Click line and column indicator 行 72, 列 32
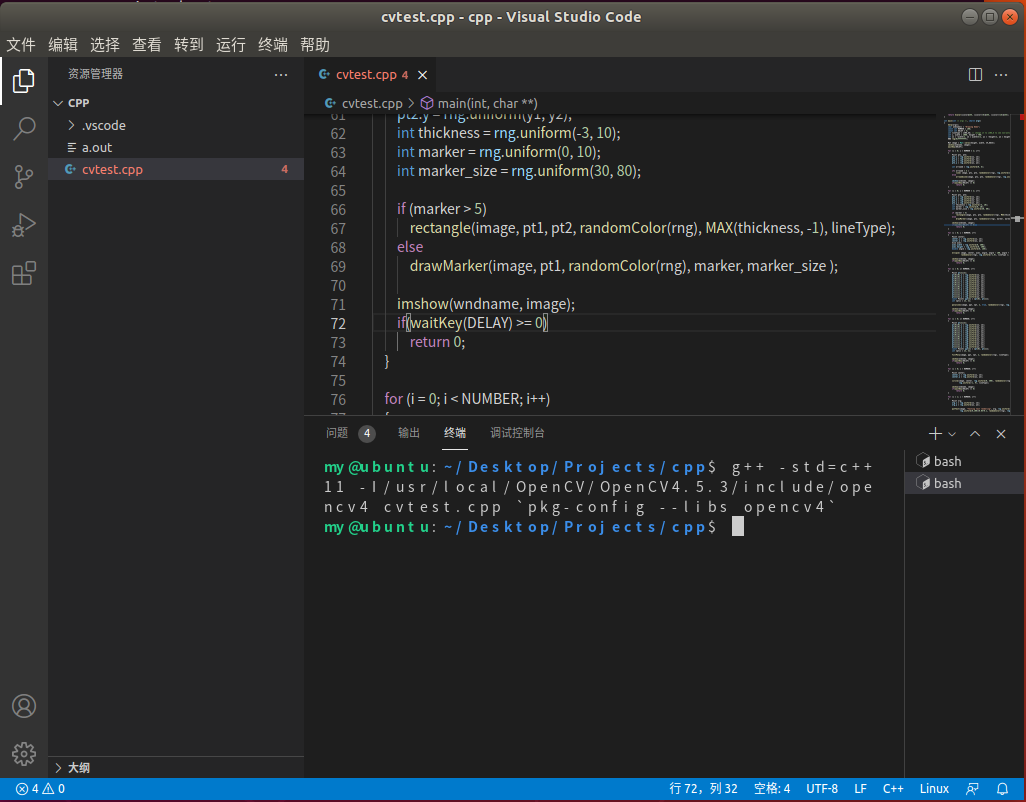Screen dimensions: 1026x802 coord(703,789)
